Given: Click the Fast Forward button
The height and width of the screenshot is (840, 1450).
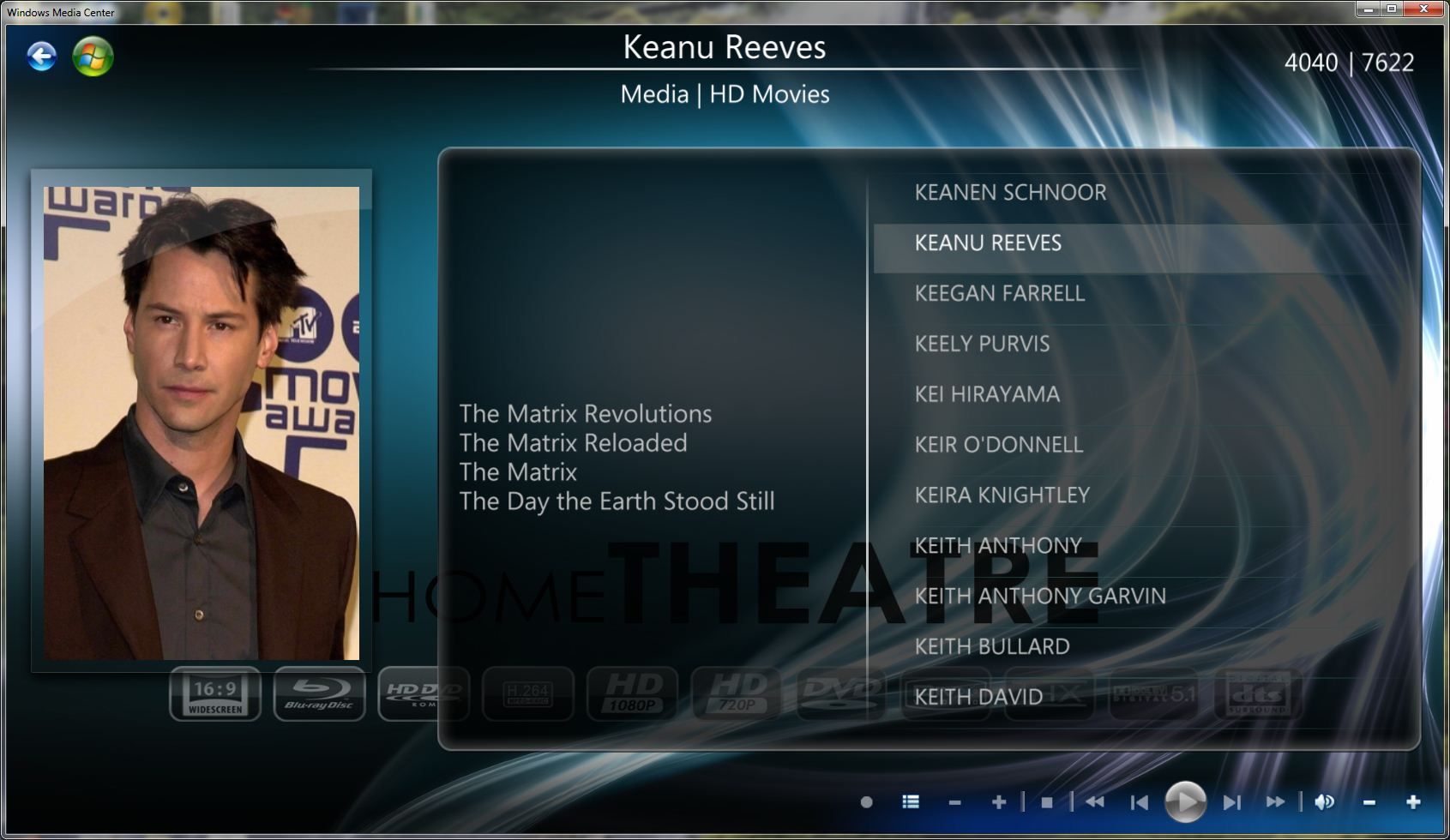Looking at the screenshot, I should point(1275,802).
